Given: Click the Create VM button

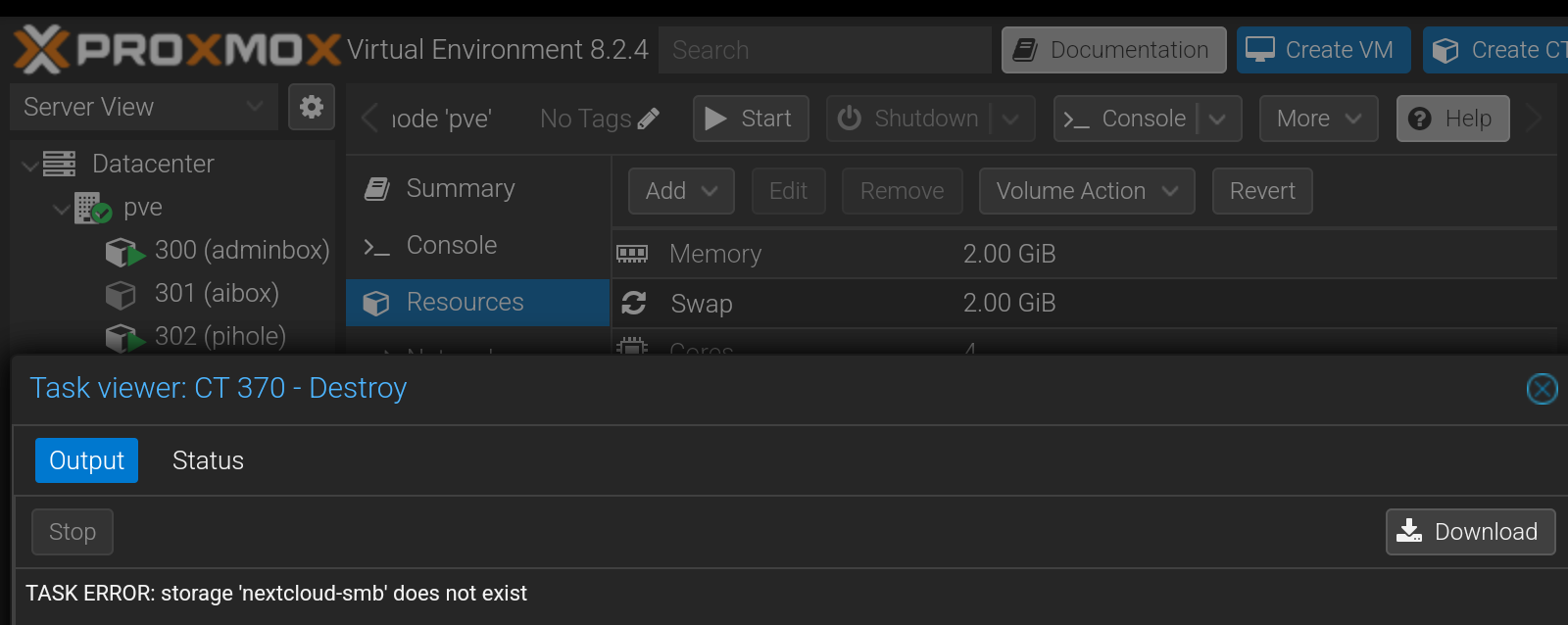Looking at the screenshot, I should point(1324,50).
